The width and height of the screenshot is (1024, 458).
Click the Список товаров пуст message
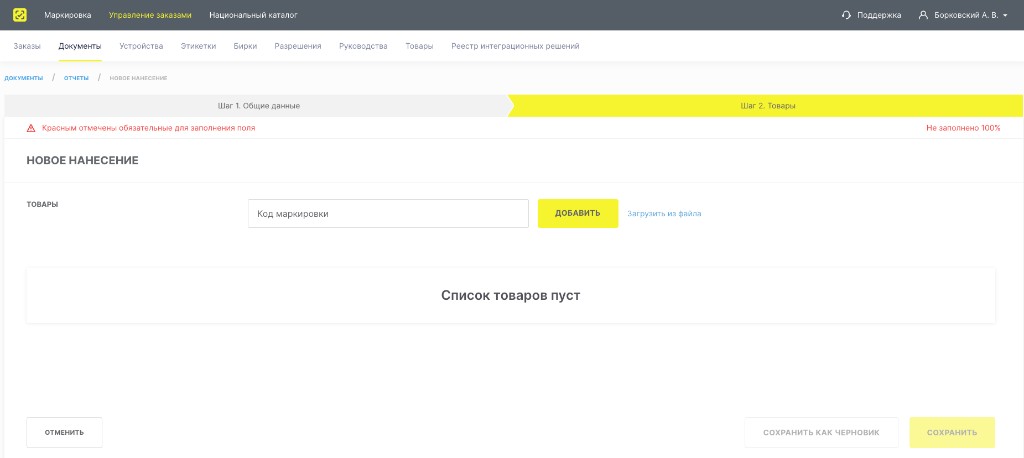pyautogui.click(x=511, y=295)
